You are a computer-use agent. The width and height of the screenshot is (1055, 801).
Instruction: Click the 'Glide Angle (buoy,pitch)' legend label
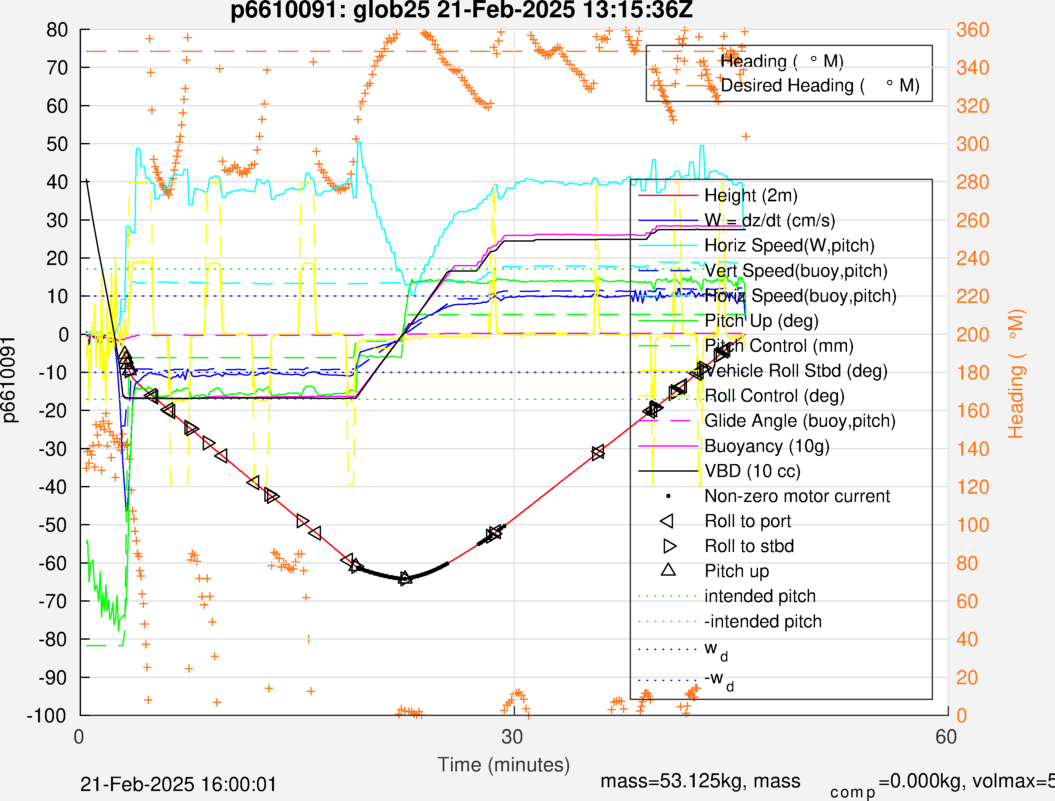click(800, 421)
